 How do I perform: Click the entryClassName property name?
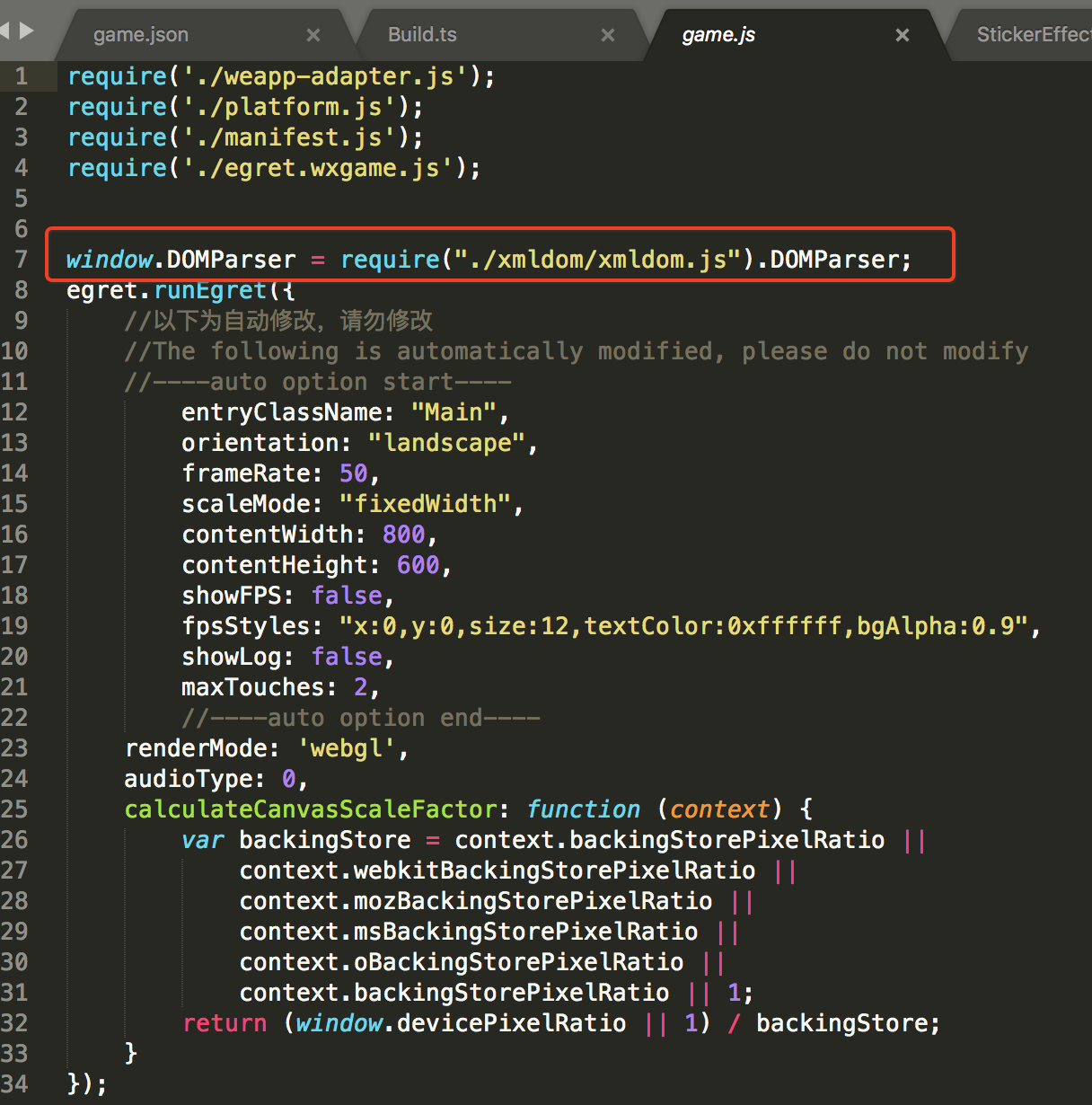point(282,412)
